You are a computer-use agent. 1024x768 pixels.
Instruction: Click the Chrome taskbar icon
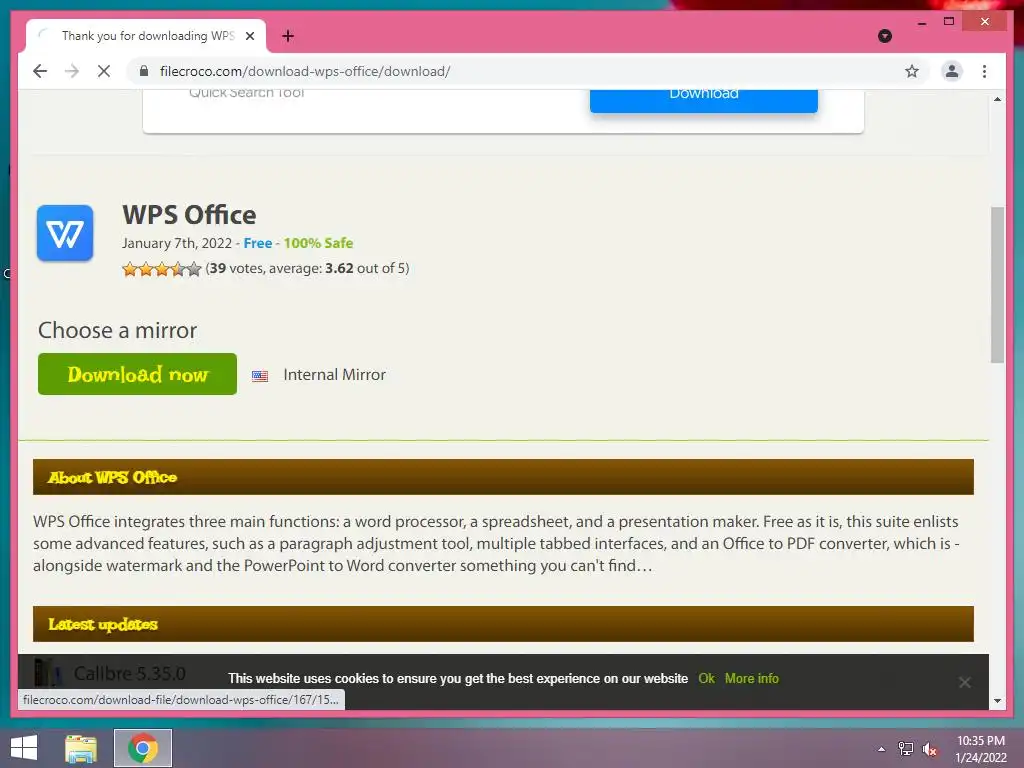click(143, 748)
